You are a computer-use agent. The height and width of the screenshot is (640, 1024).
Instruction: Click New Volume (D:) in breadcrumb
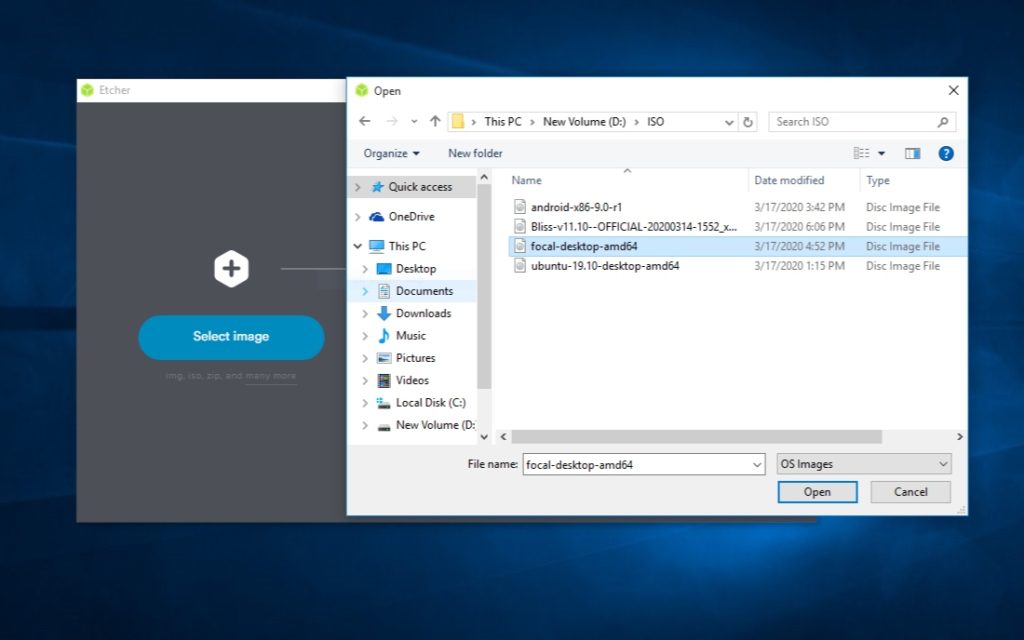point(584,121)
